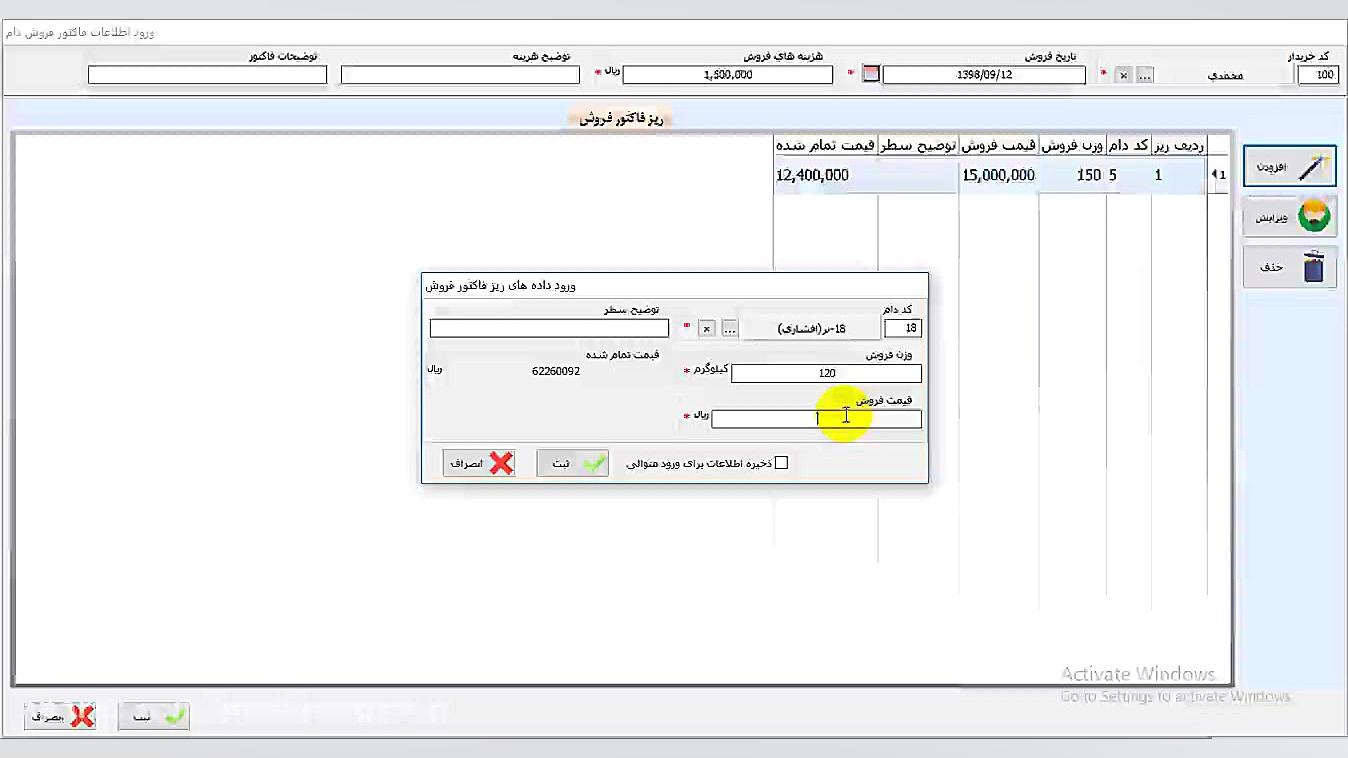1348x758 pixels.
Task: Click the قیمت فروش input field in dialog
Action: coord(816,419)
